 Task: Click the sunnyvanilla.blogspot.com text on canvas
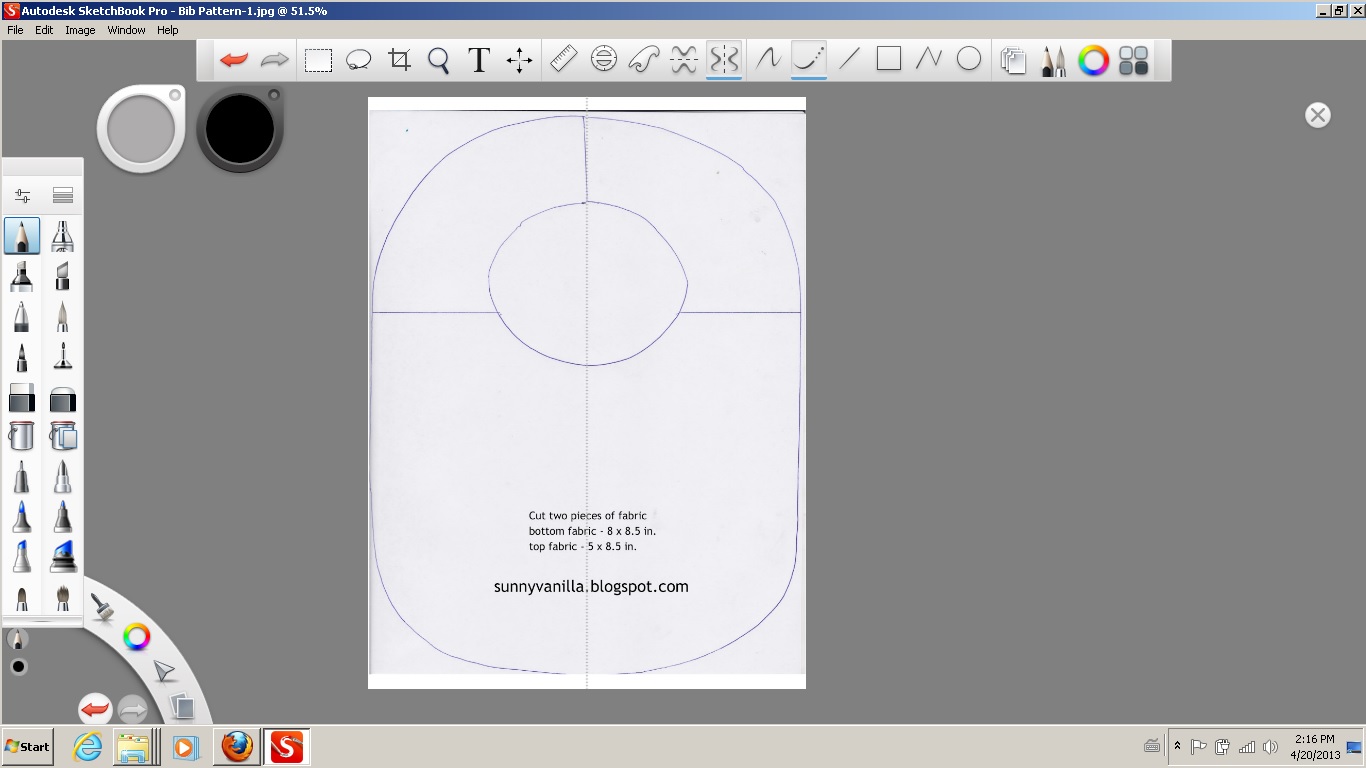(x=591, y=587)
